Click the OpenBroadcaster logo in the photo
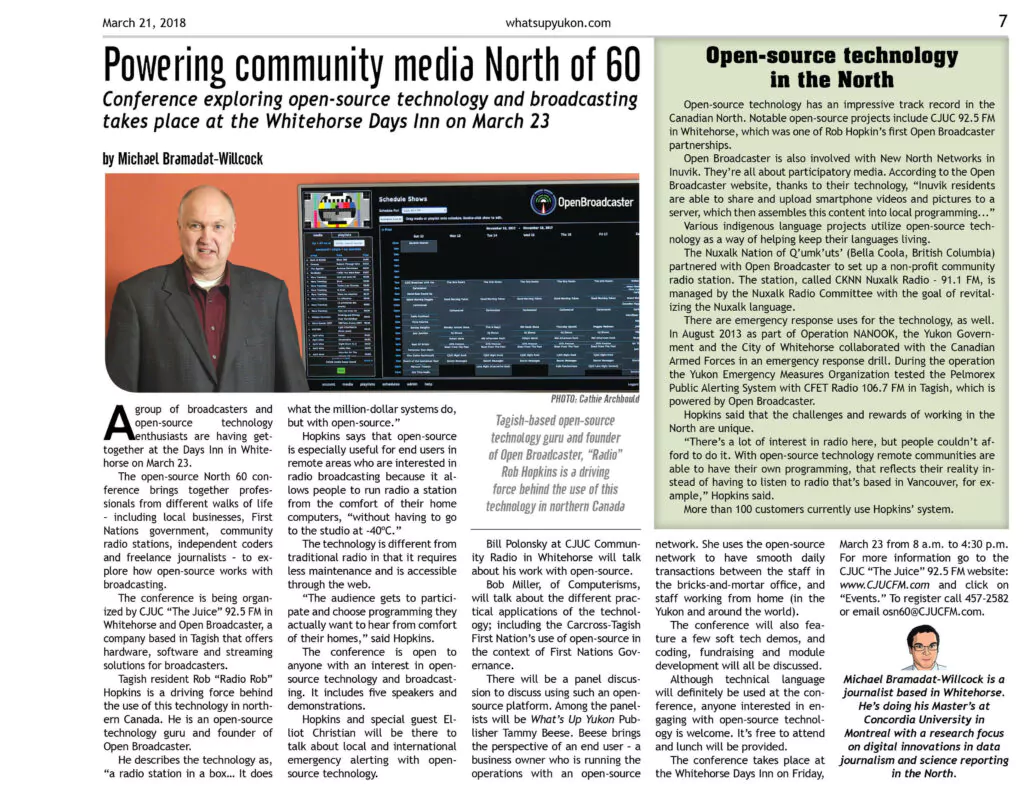The width and height of the screenshot is (1024, 788). [582, 202]
